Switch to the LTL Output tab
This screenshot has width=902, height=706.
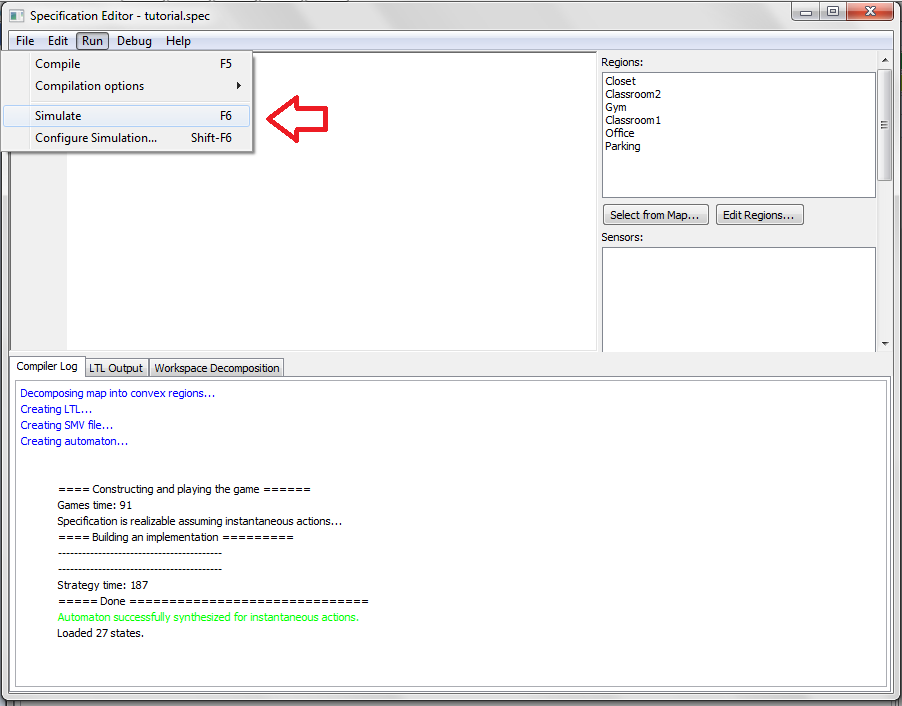(116, 368)
